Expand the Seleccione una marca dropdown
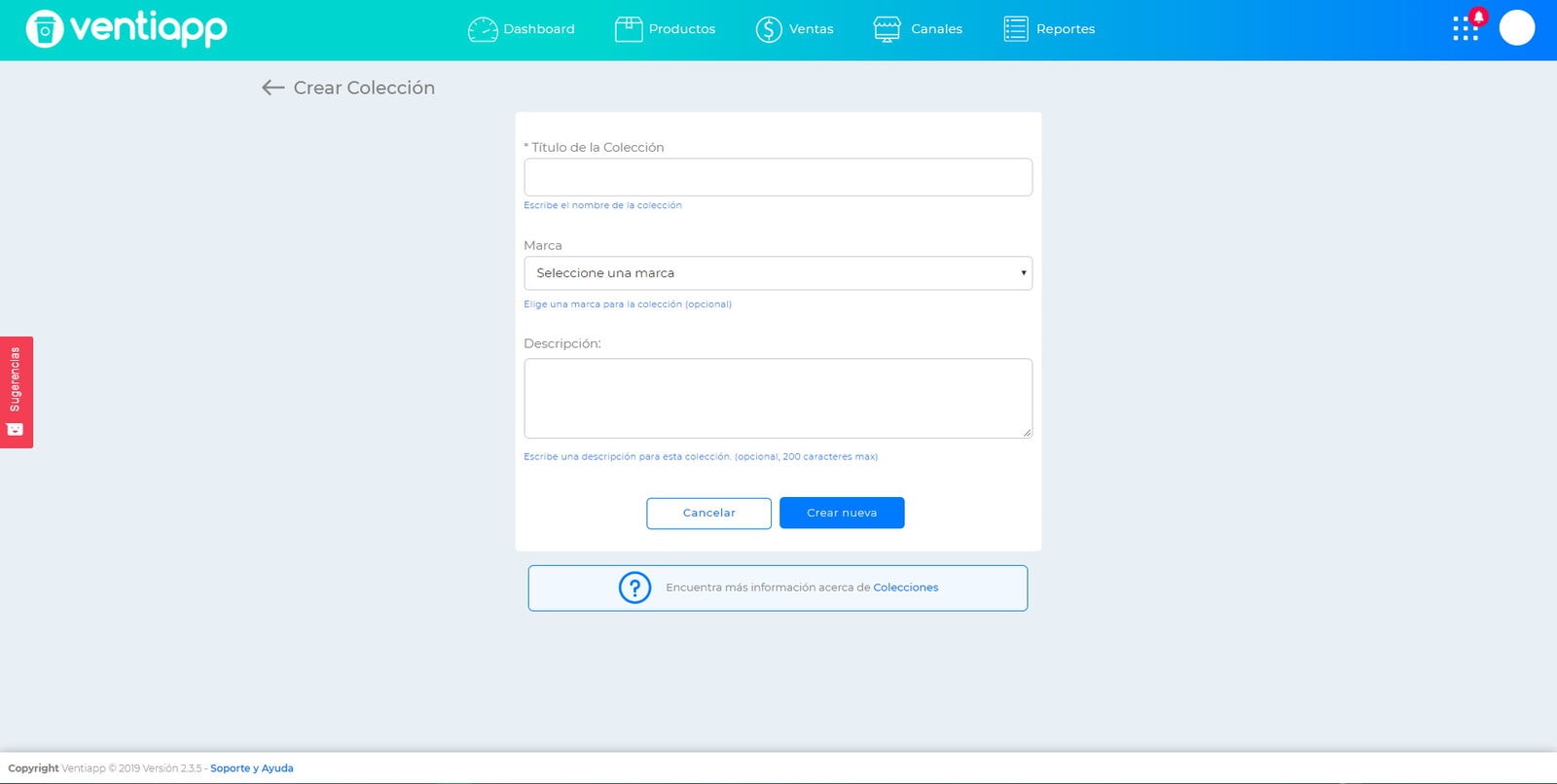Image resolution: width=1557 pixels, height=784 pixels. [778, 273]
